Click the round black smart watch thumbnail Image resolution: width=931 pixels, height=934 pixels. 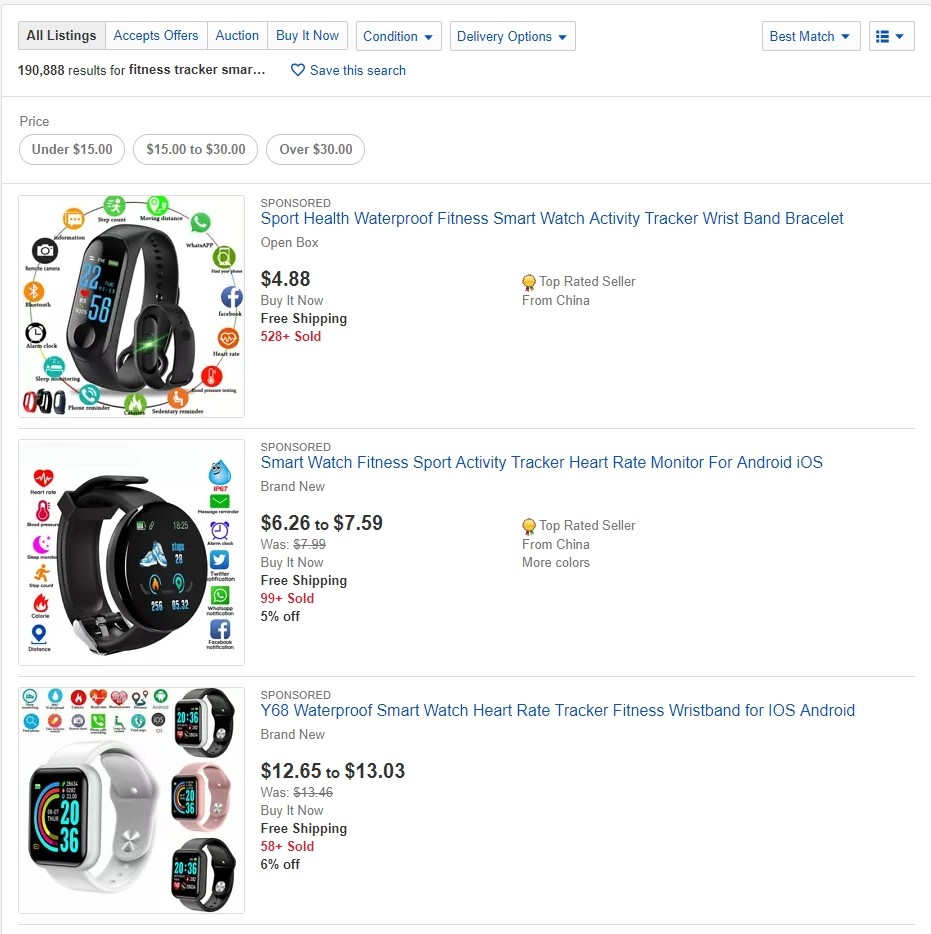(x=132, y=552)
